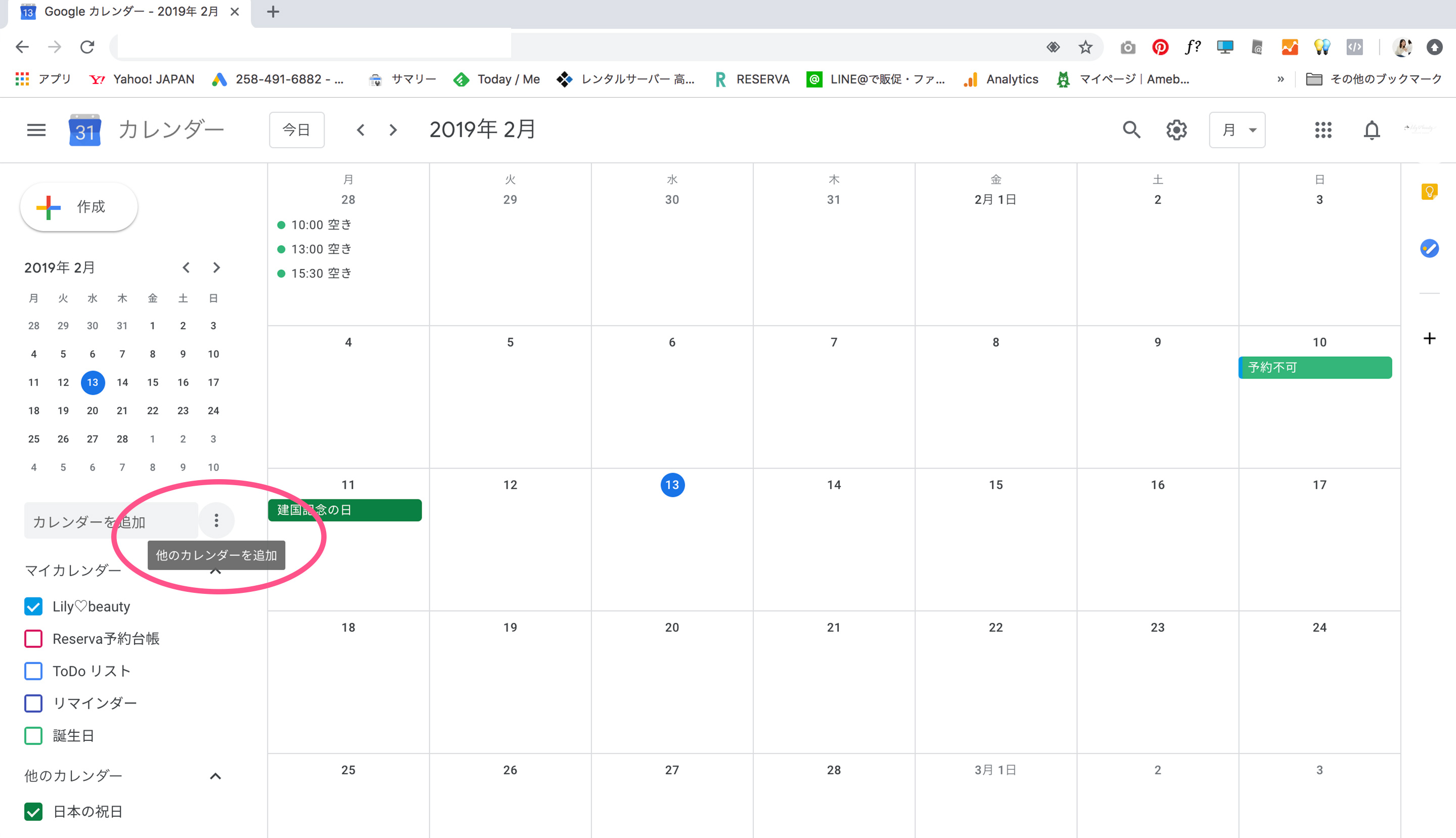Open マイページ Ameba bookmark
Image resolution: width=1456 pixels, height=838 pixels.
[x=1123, y=79]
